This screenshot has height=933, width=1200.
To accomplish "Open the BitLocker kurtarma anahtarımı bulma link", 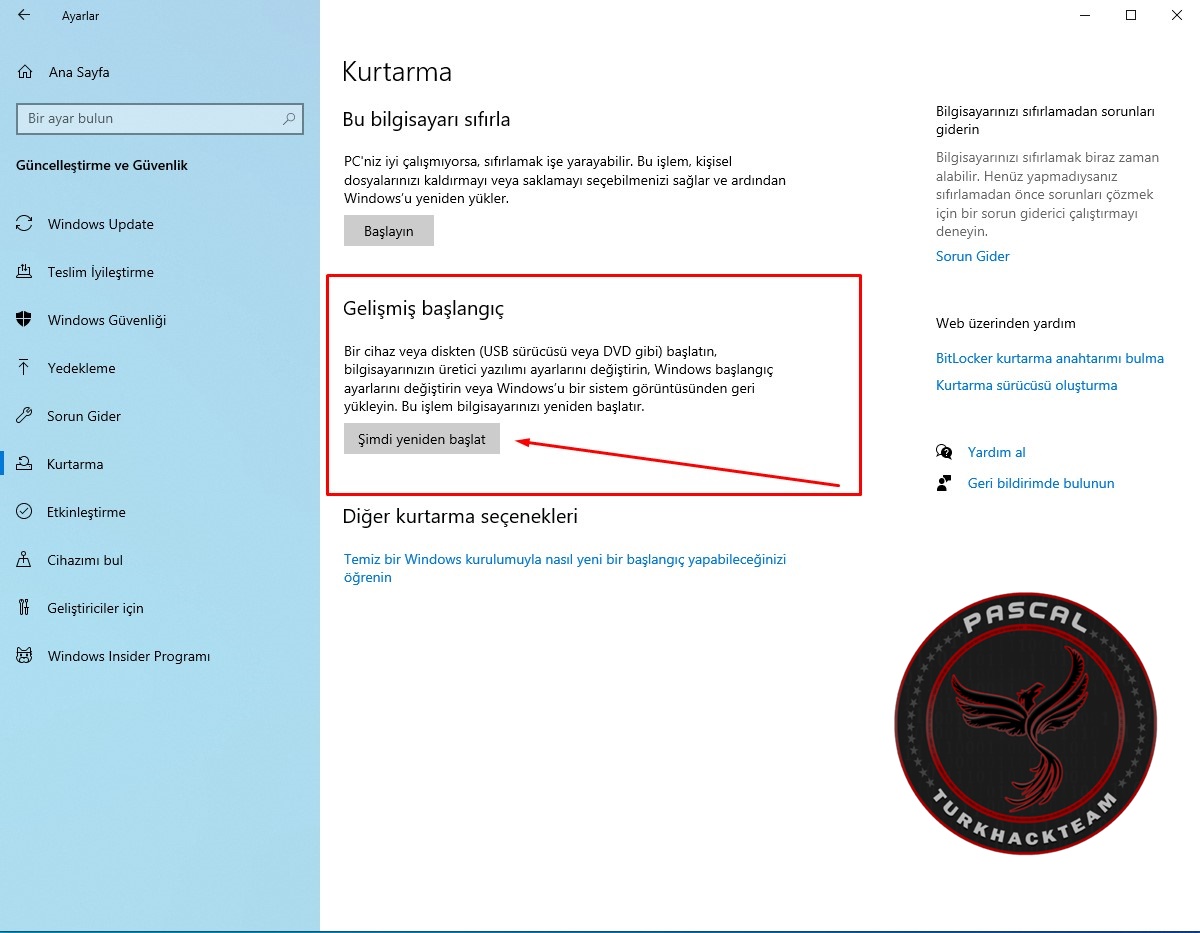I will coord(1050,358).
